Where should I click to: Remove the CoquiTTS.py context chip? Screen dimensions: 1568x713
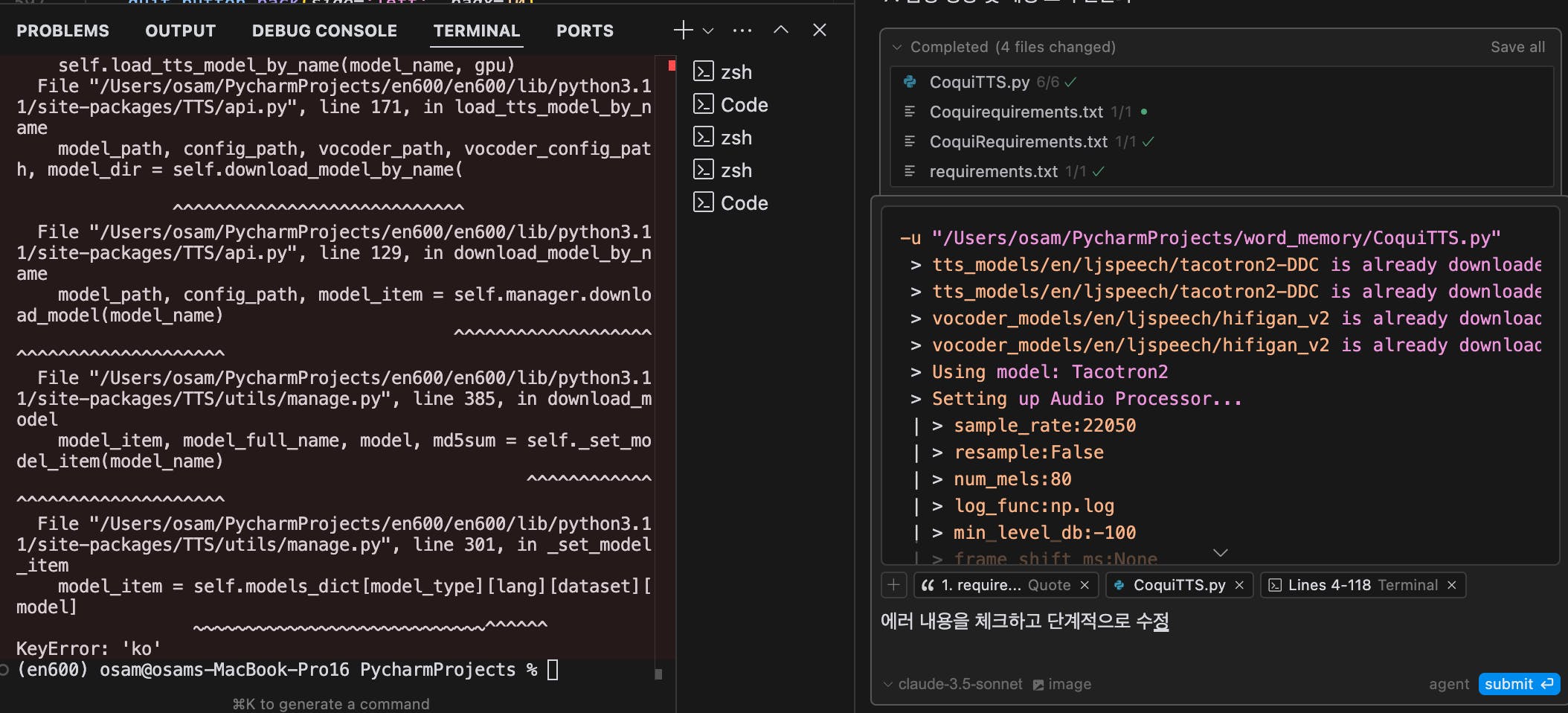click(1239, 585)
